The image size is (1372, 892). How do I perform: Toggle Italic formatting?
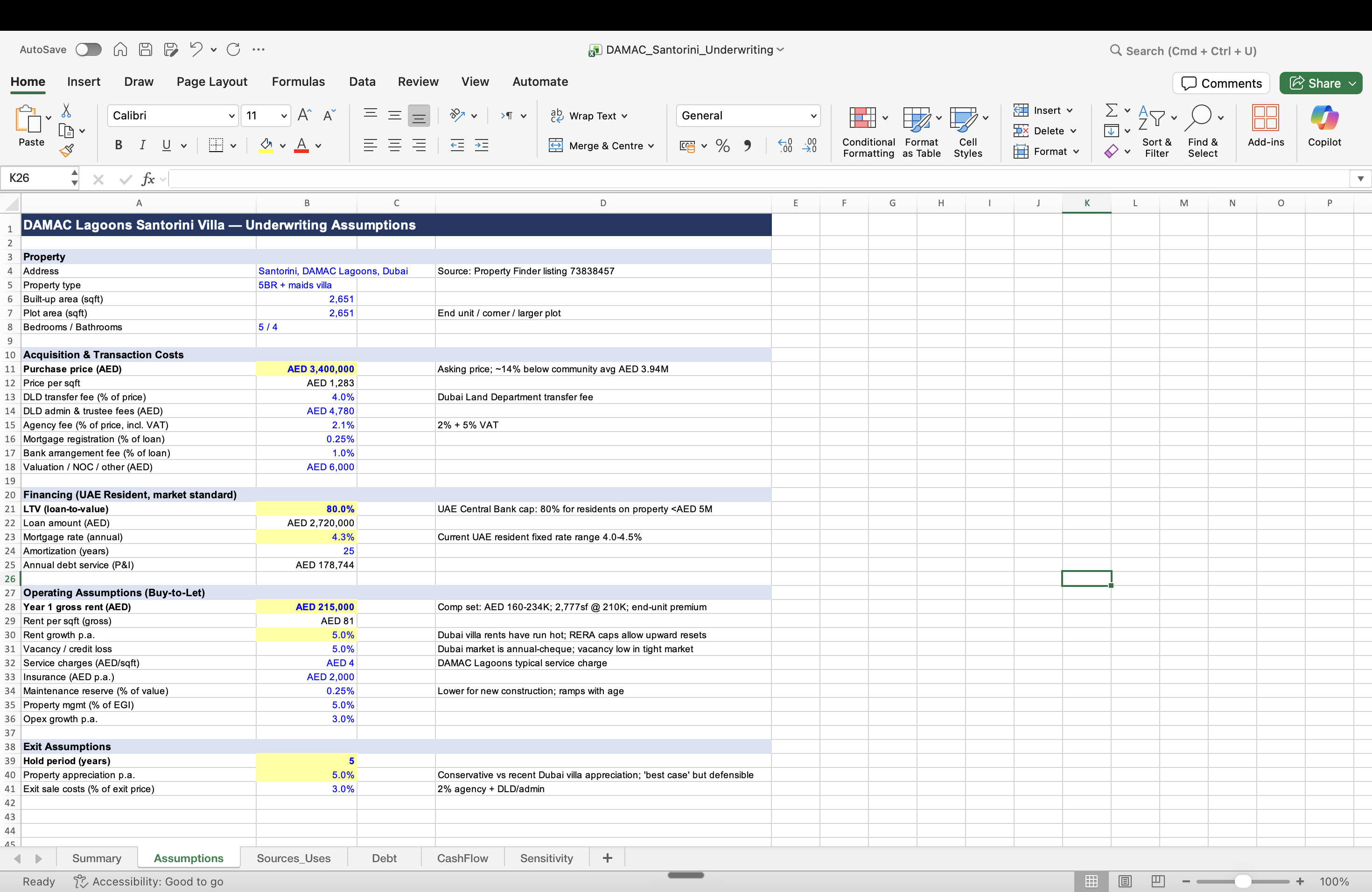click(x=142, y=145)
